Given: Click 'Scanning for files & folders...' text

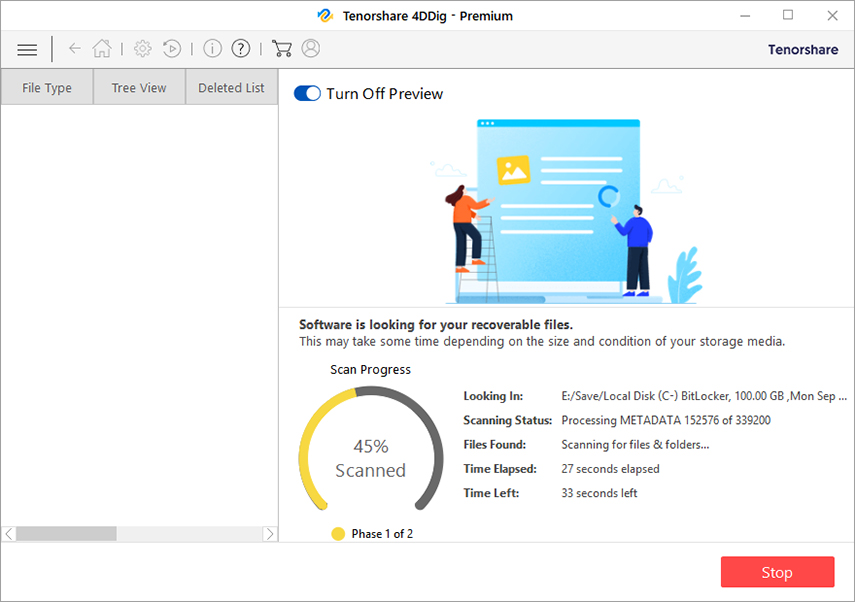Looking at the screenshot, I should tap(635, 444).
